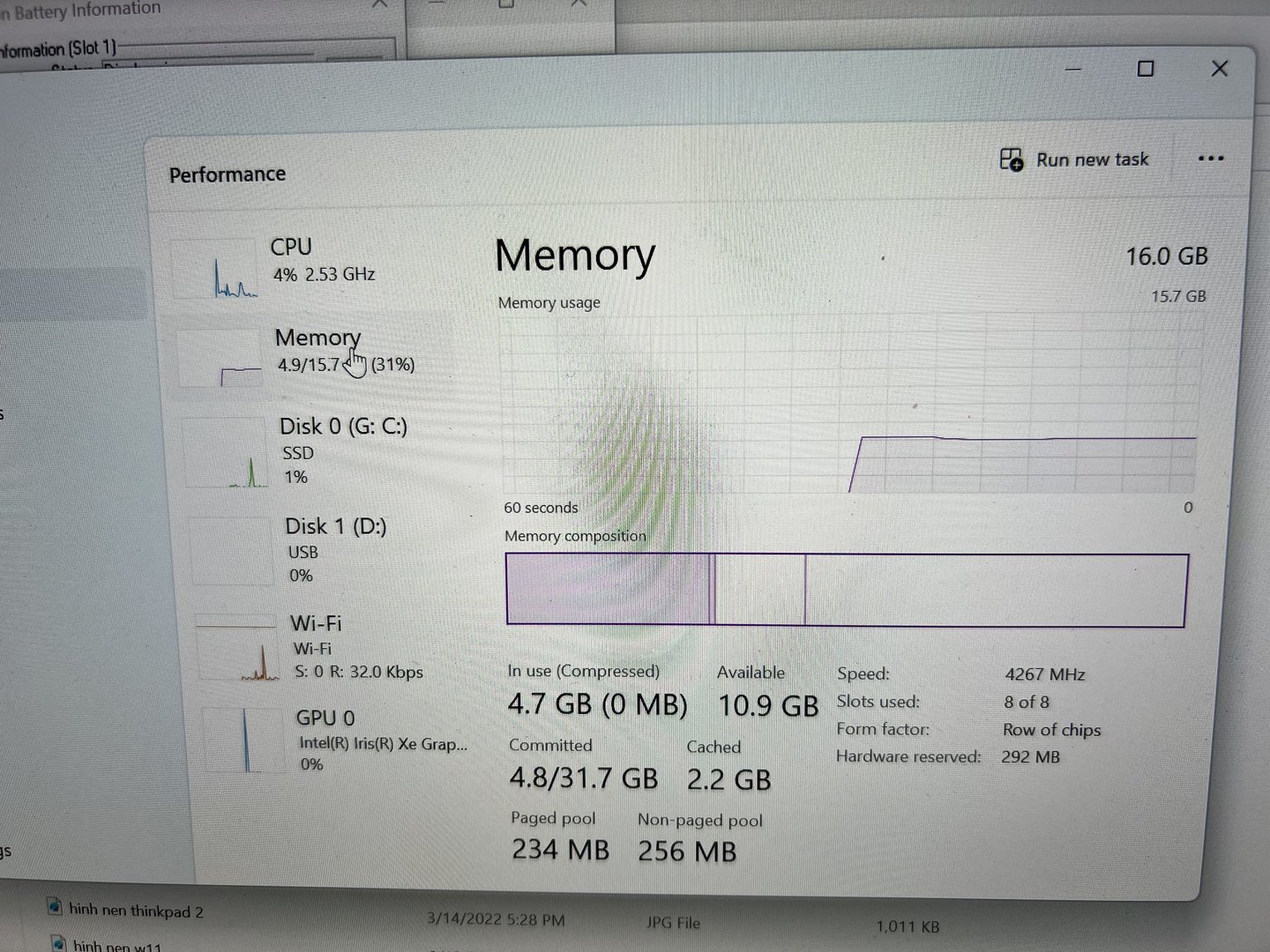Maximize the Task Manager window
Viewport: 1270px width, 952px height.
(x=1146, y=69)
